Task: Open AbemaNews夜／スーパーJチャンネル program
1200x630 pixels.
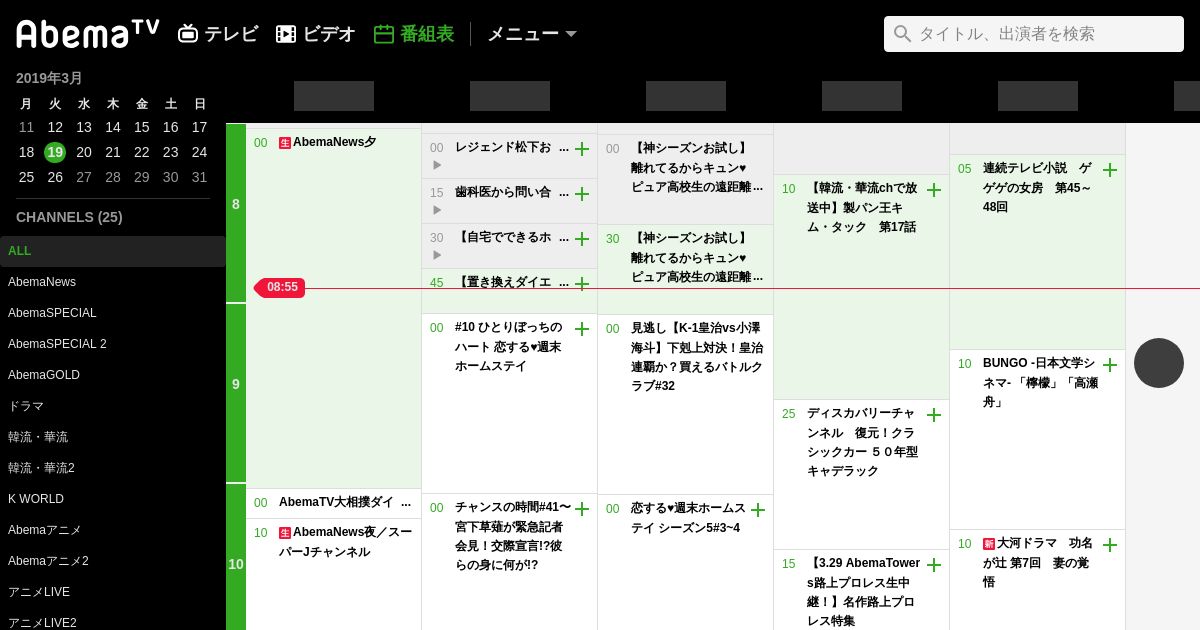Action: point(333,574)
